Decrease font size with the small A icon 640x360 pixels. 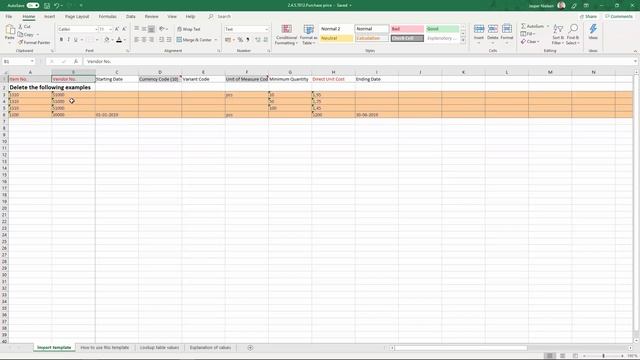point(124,29)
